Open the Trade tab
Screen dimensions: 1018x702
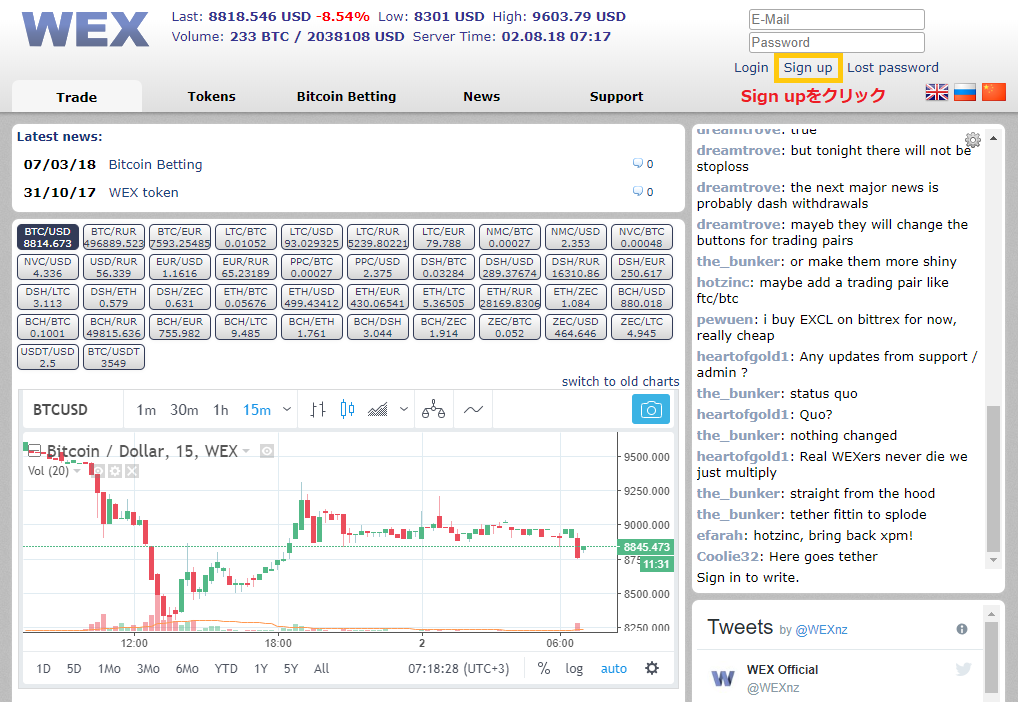click(x=77, y=97)
